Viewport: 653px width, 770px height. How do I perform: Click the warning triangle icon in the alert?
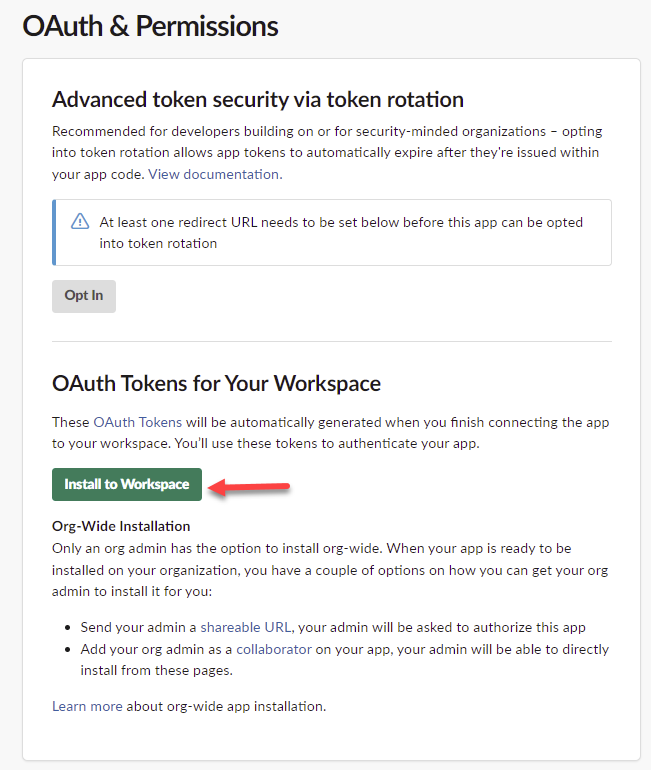point(80,222)
